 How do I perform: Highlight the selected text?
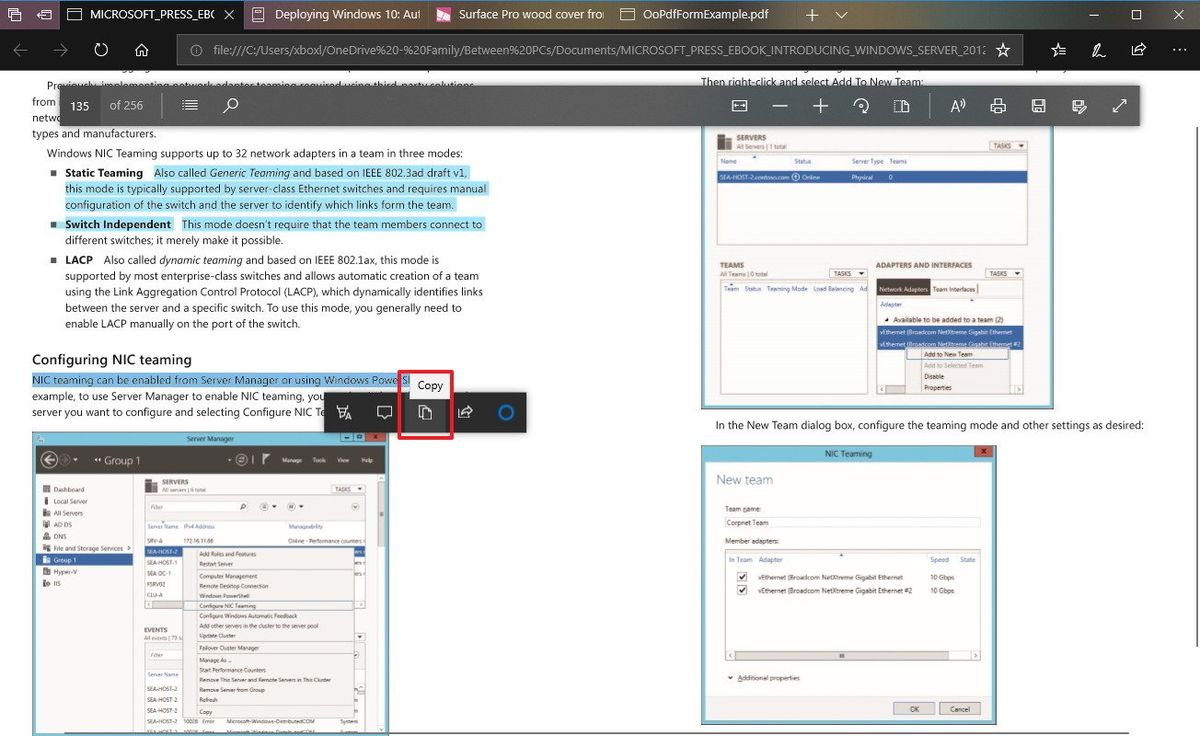pos(344,412)
